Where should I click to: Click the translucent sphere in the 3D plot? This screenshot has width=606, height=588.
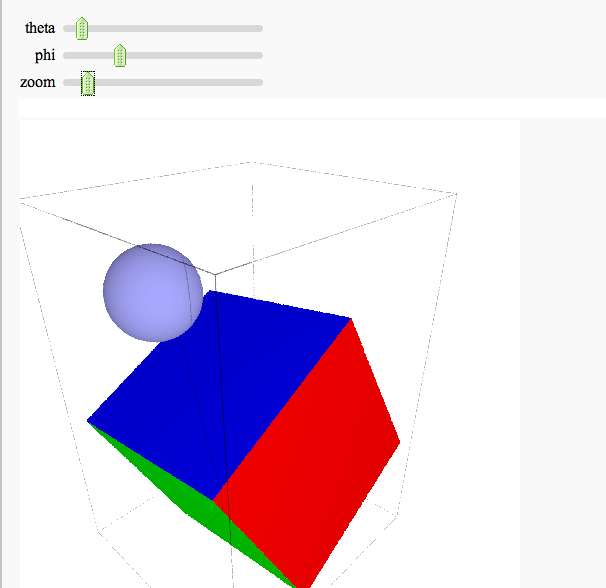(x=150, y=290)
